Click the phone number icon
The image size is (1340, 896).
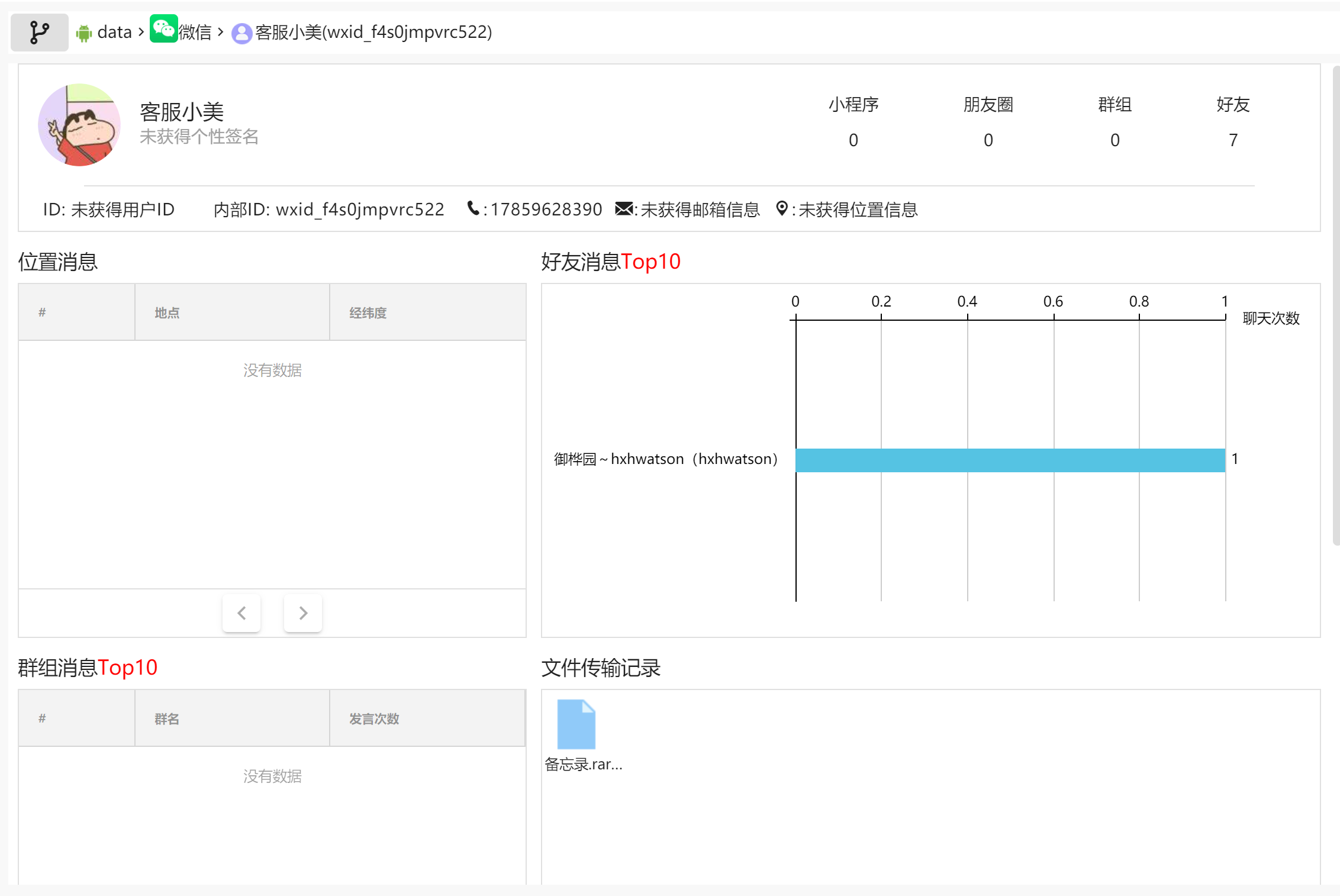[473, 208]
